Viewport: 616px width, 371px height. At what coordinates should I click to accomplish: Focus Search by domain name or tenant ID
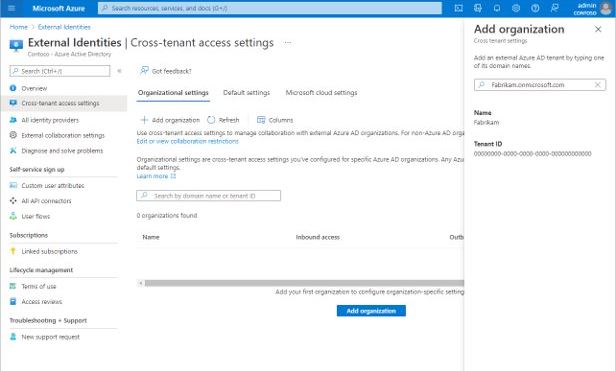[x=209, y=196]
